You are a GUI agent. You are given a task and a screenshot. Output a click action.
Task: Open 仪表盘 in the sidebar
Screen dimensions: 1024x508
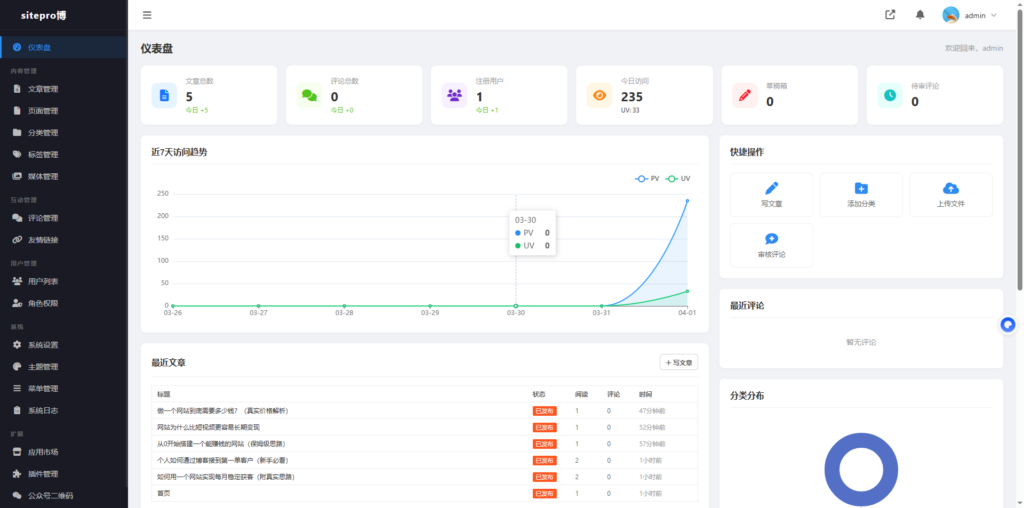63,47
